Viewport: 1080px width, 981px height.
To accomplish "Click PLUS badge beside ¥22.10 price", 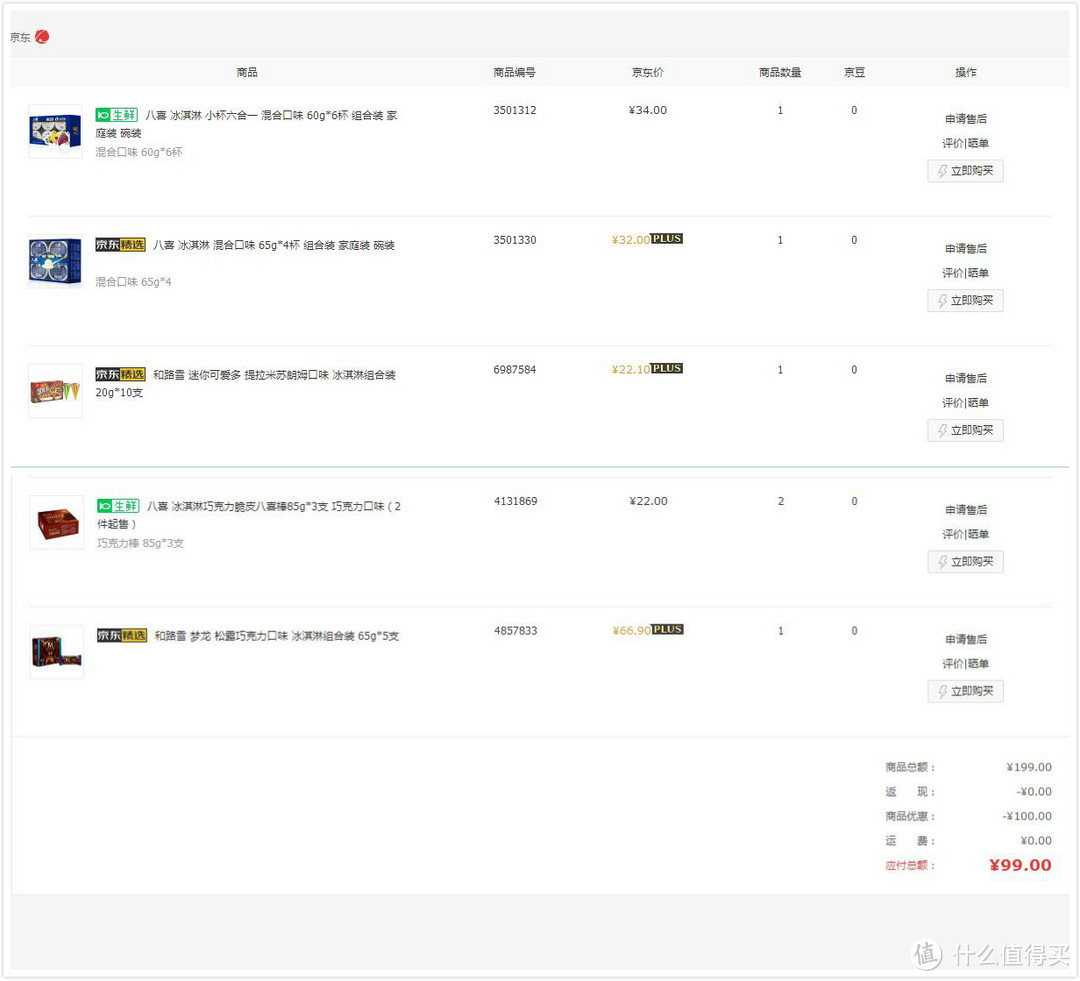I will point(667,368).
